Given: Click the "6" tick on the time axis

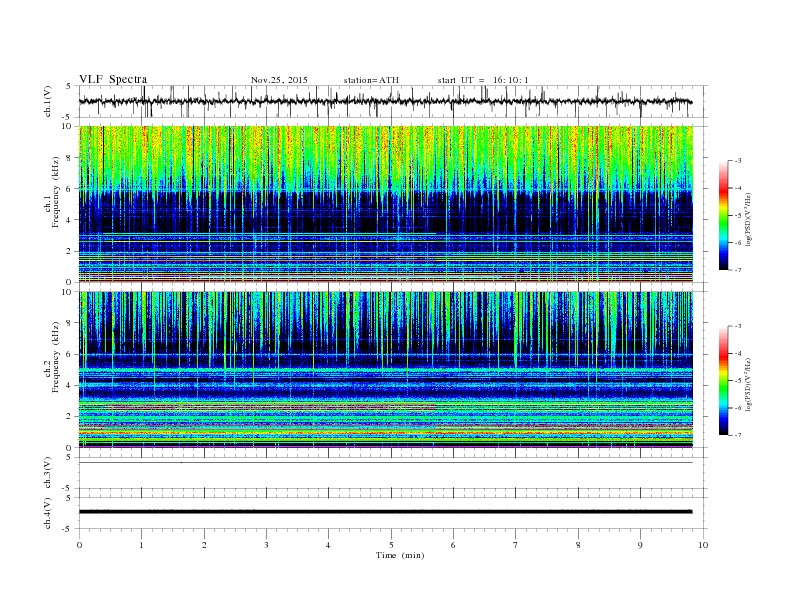Looking at the screenshot, I should click(x=453, y=545).
